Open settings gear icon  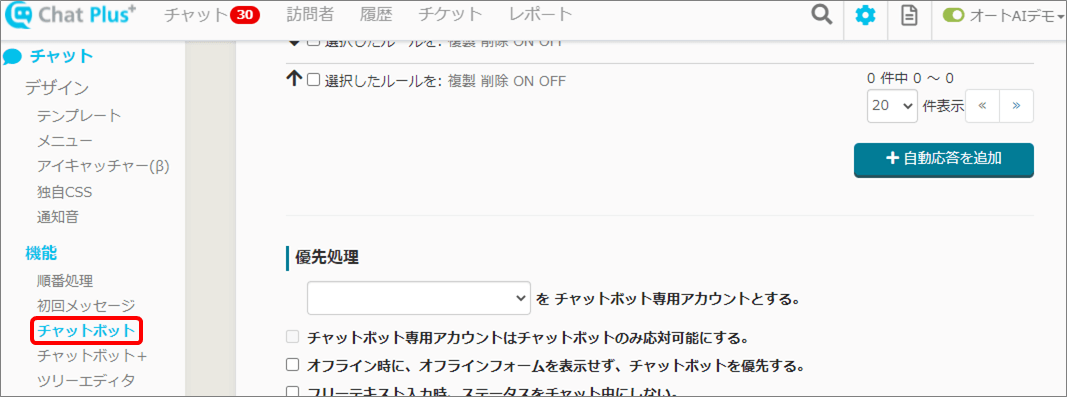(865, 15)
